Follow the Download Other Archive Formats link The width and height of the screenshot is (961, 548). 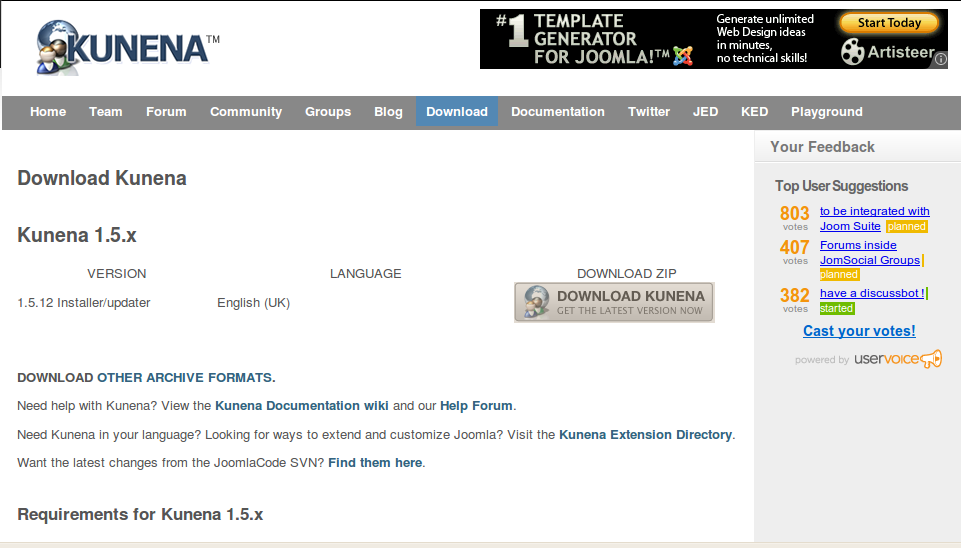(146, 378)
